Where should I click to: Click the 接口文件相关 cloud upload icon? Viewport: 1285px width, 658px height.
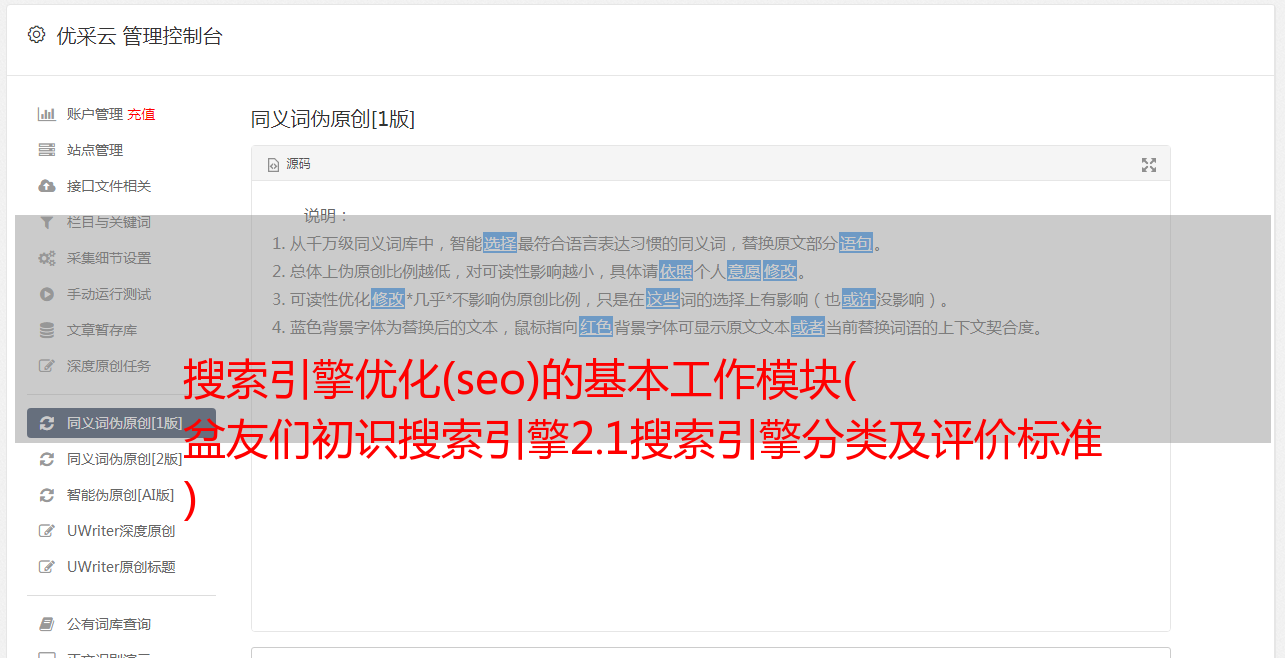(x=46, y=186)
